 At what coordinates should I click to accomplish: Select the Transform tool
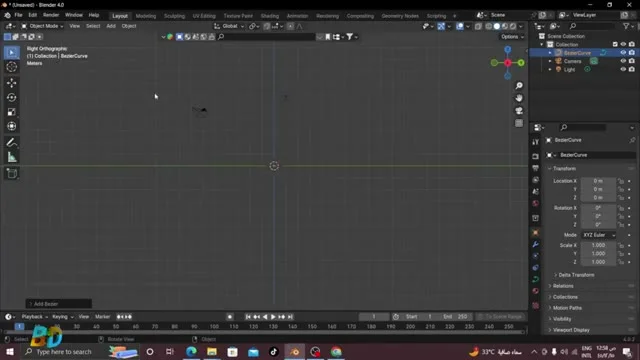point(11,126)
